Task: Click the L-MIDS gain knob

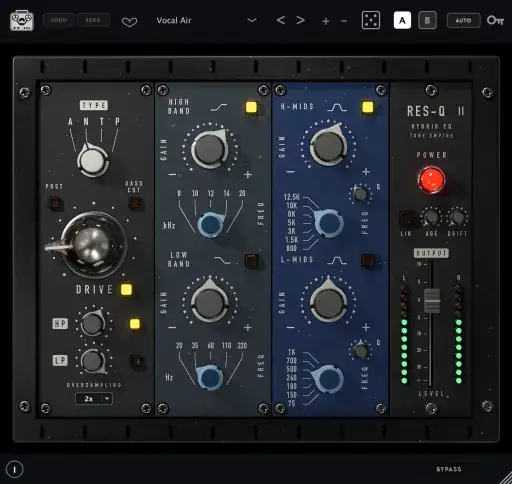Action: [329, 301]
